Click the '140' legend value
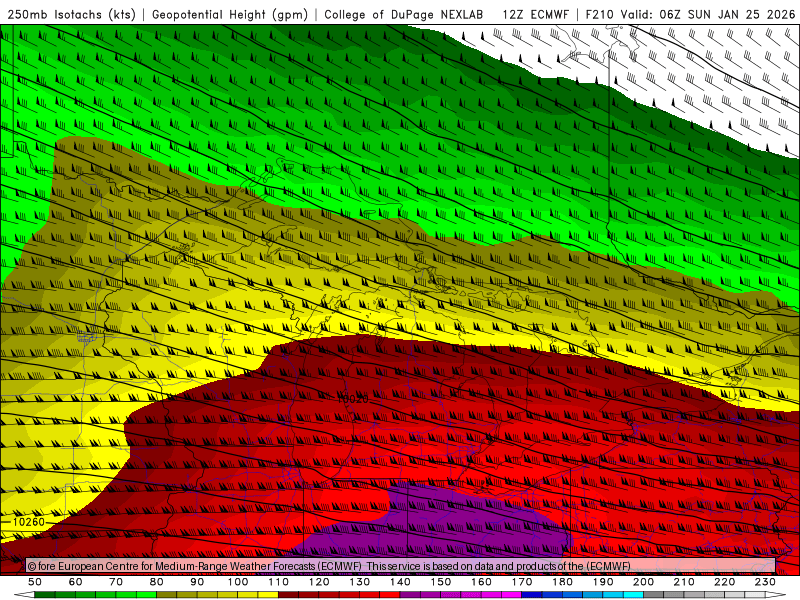The image size is (800, 600). 400,582
